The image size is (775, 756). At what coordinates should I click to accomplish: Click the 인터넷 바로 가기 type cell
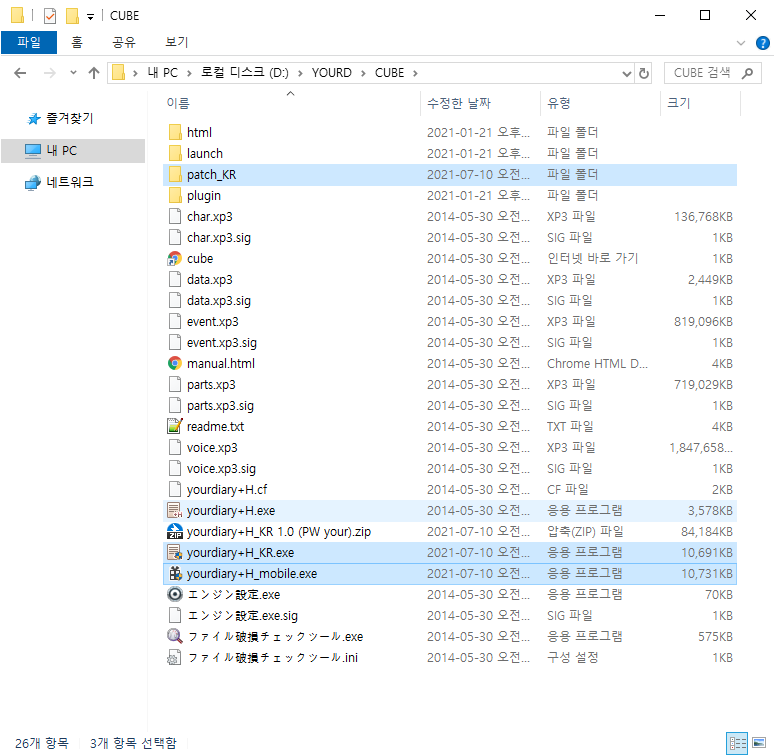[593, 258]
